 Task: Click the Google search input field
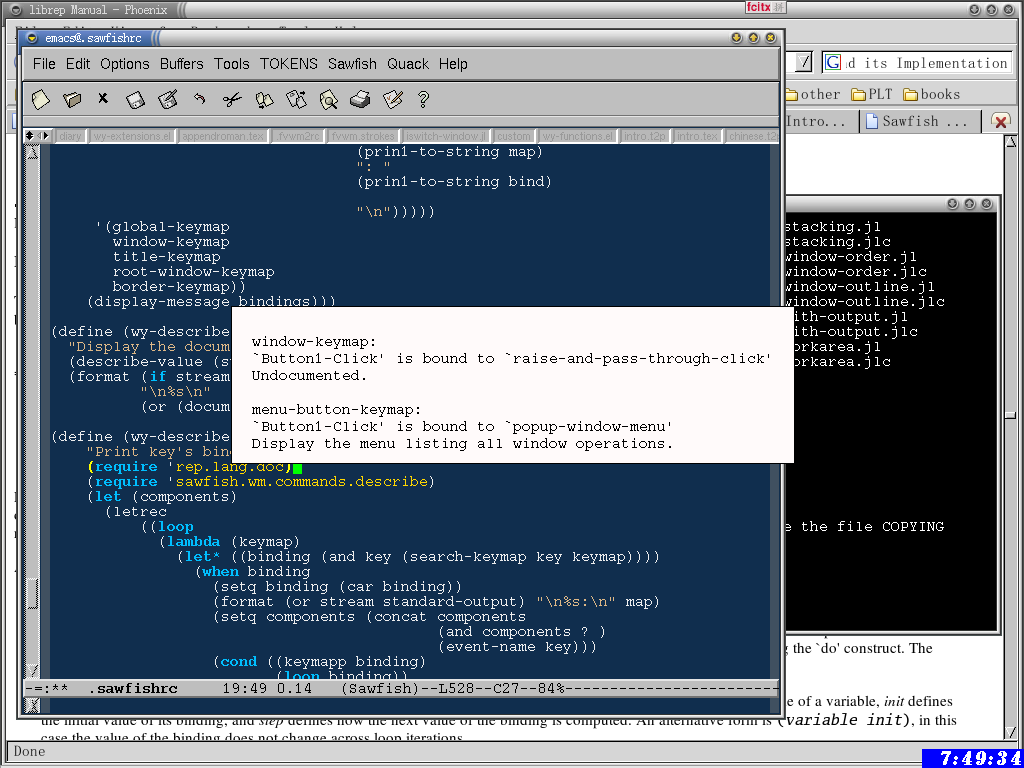[x=927, y=63]
